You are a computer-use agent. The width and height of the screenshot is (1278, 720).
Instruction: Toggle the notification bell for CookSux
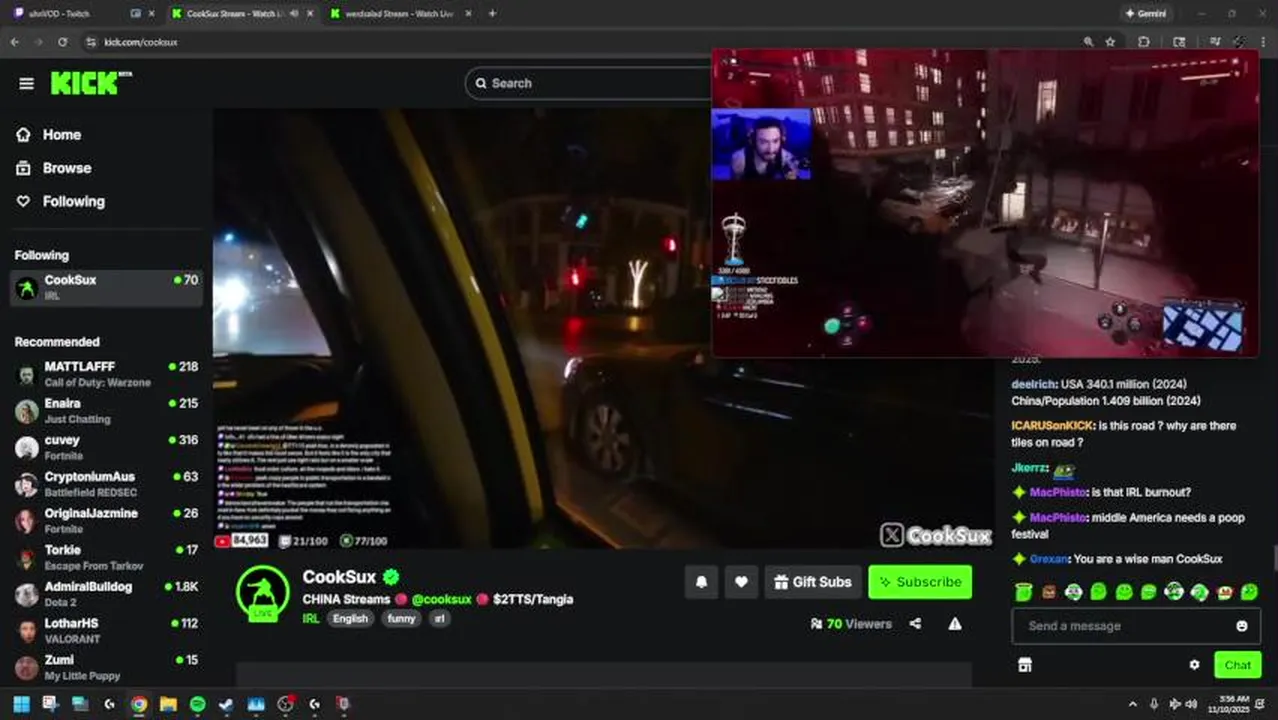tap(701, 582)
